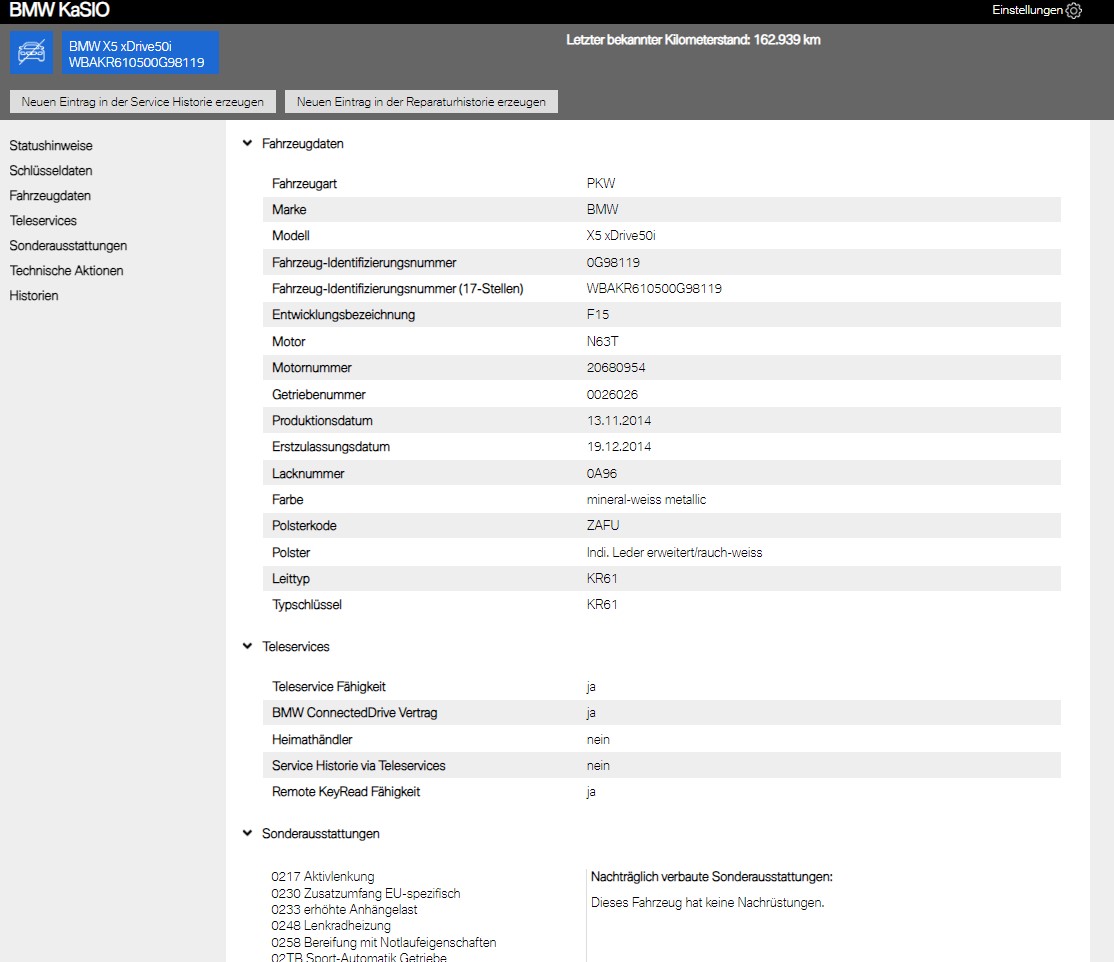1114x962 pixels.
Task: Select the 17-digit VIN value in table
Action: (654, 288)
